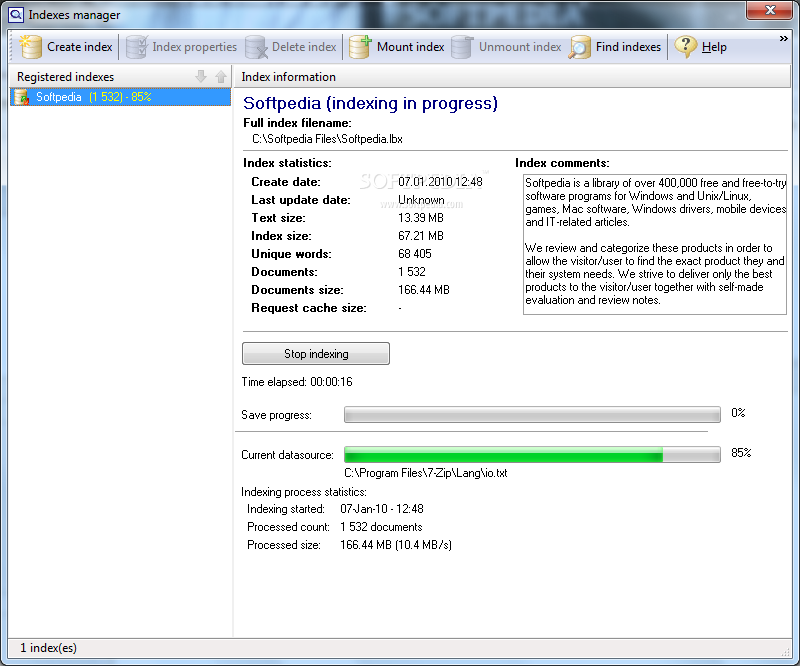Click the Help question mark icon
The image size is (800, 666).
point(686,47)
